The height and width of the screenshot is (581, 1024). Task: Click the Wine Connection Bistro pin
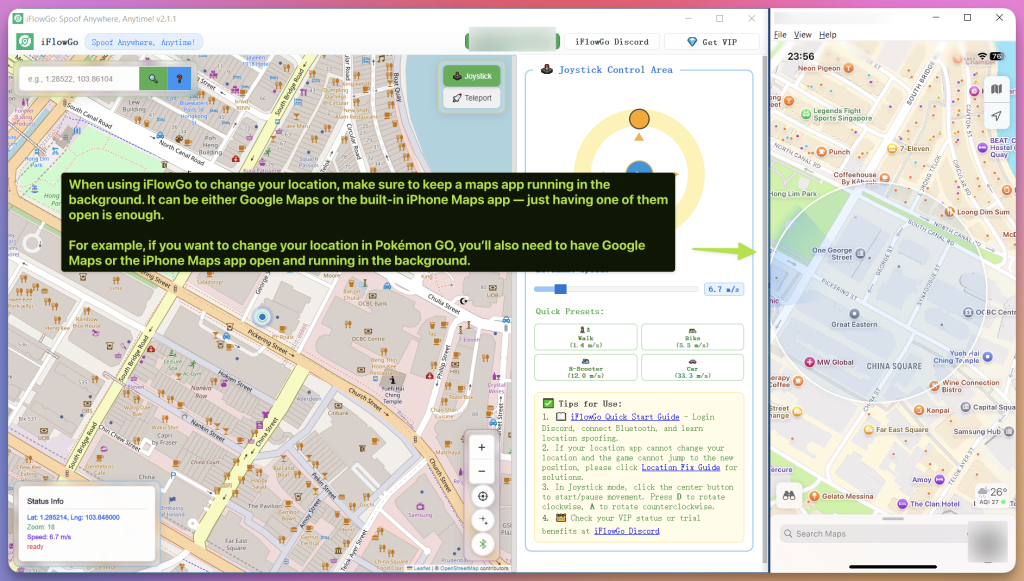click(x=935, y=386)
